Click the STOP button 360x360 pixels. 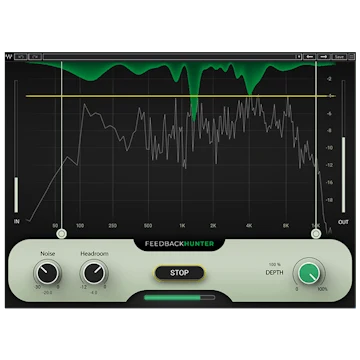point(179,273)
